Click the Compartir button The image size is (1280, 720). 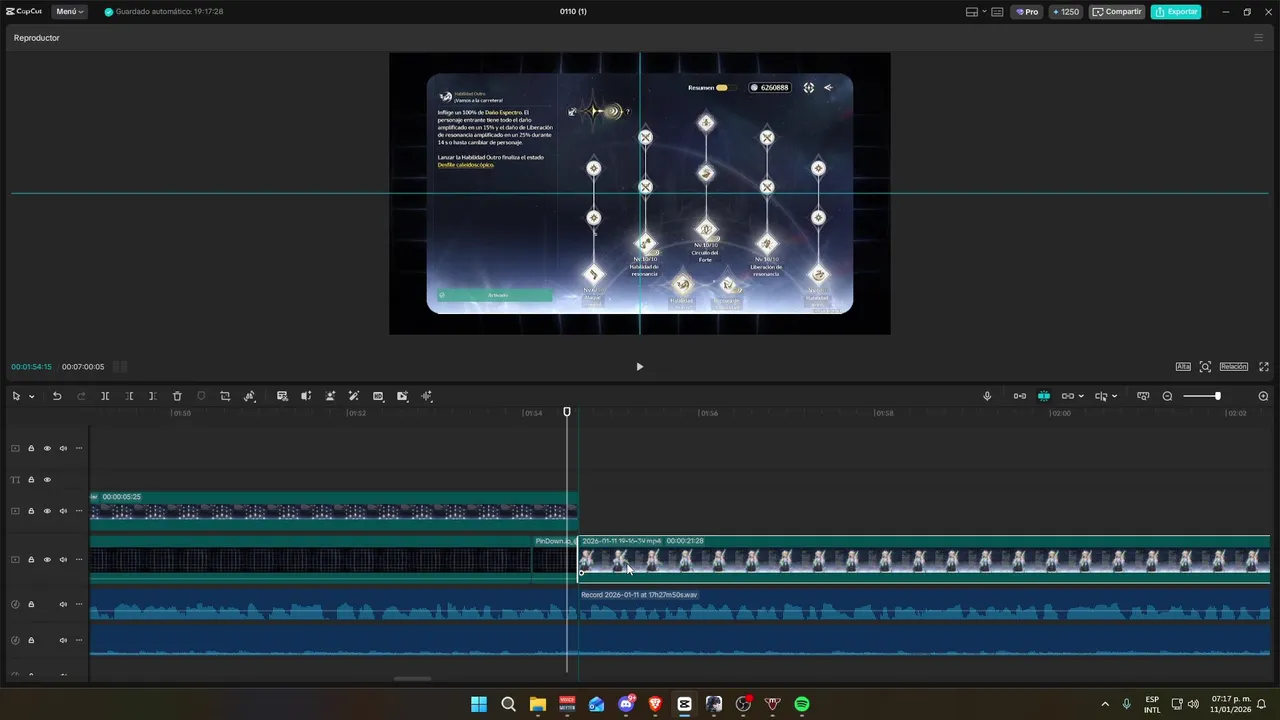[x=1117, y=12]
